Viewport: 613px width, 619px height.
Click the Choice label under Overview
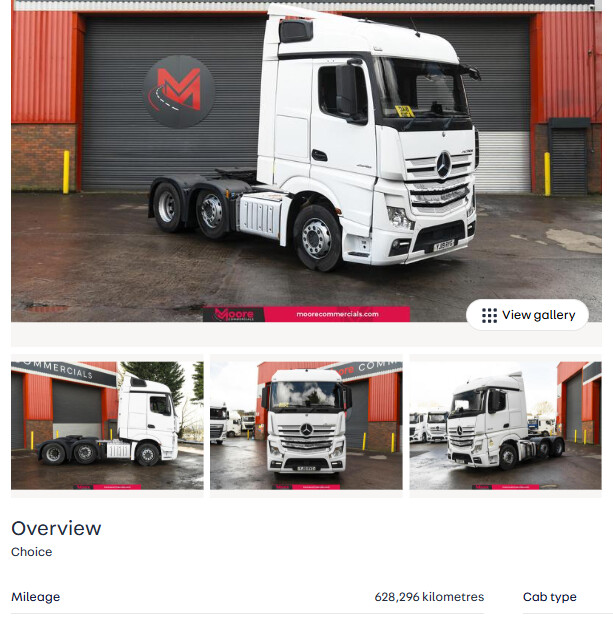[32, 552]
